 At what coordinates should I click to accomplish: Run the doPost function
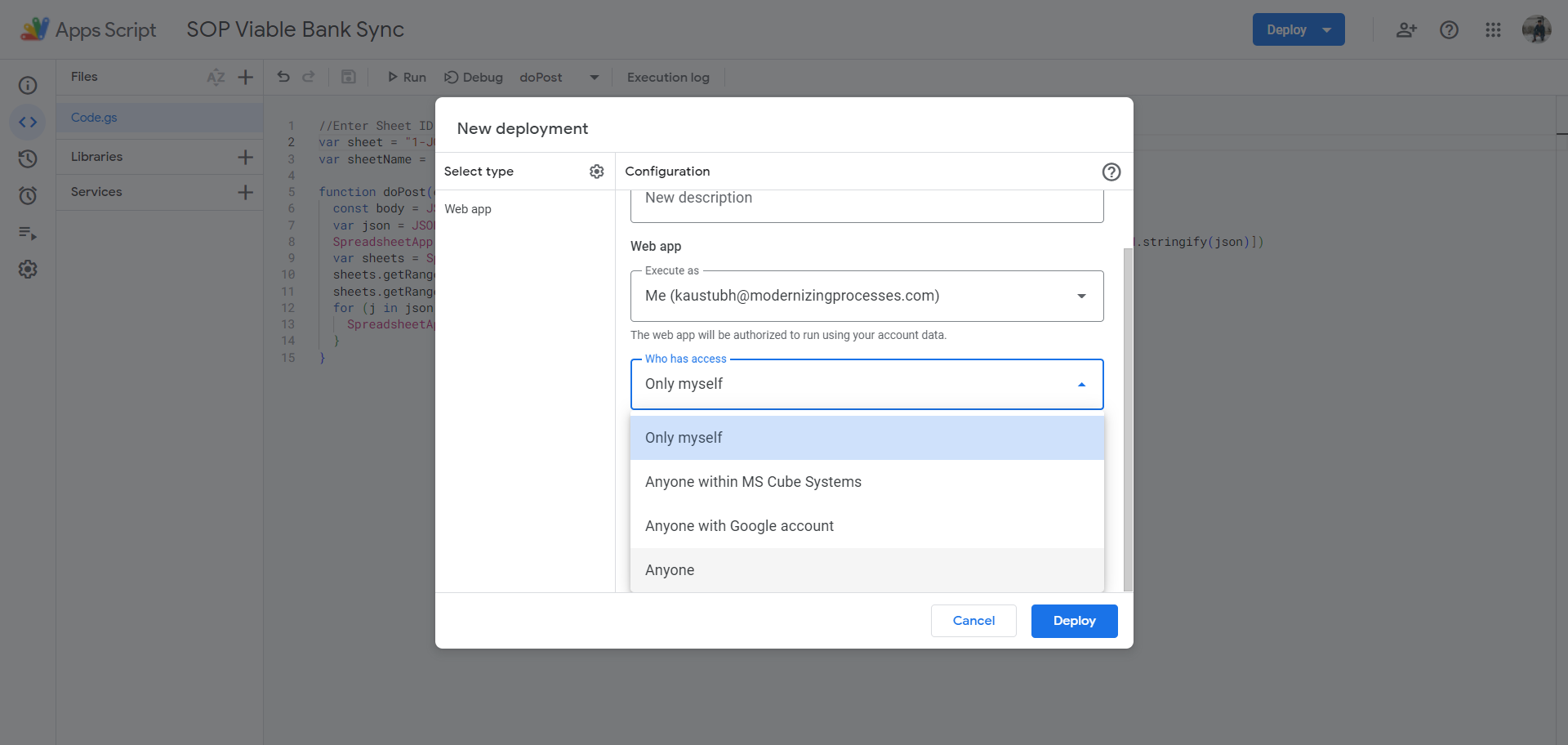point(407,77)
